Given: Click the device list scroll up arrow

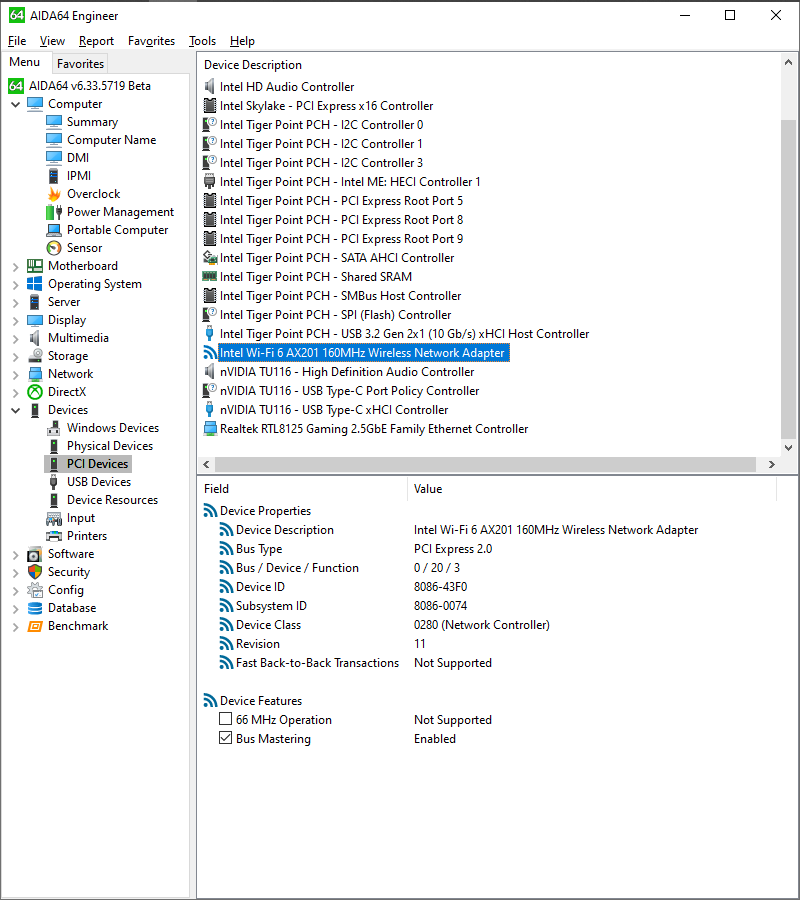Looking at the screenshot, I should [789, 62].
